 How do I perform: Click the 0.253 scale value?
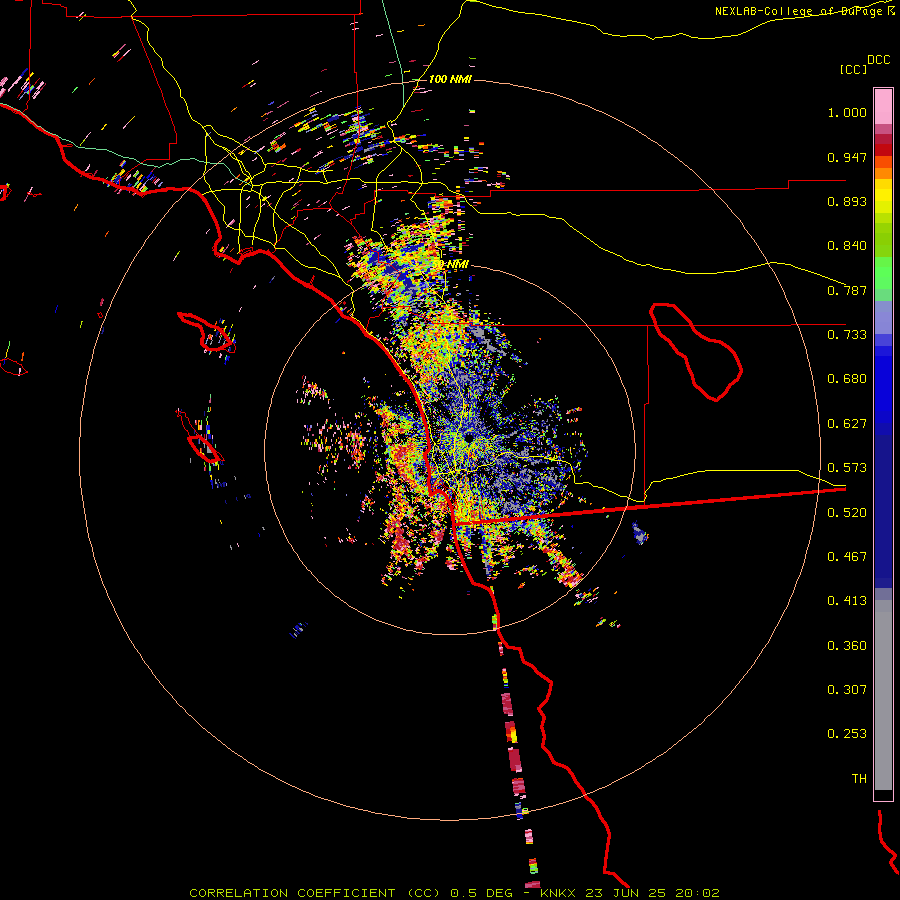tap(847, 734)
